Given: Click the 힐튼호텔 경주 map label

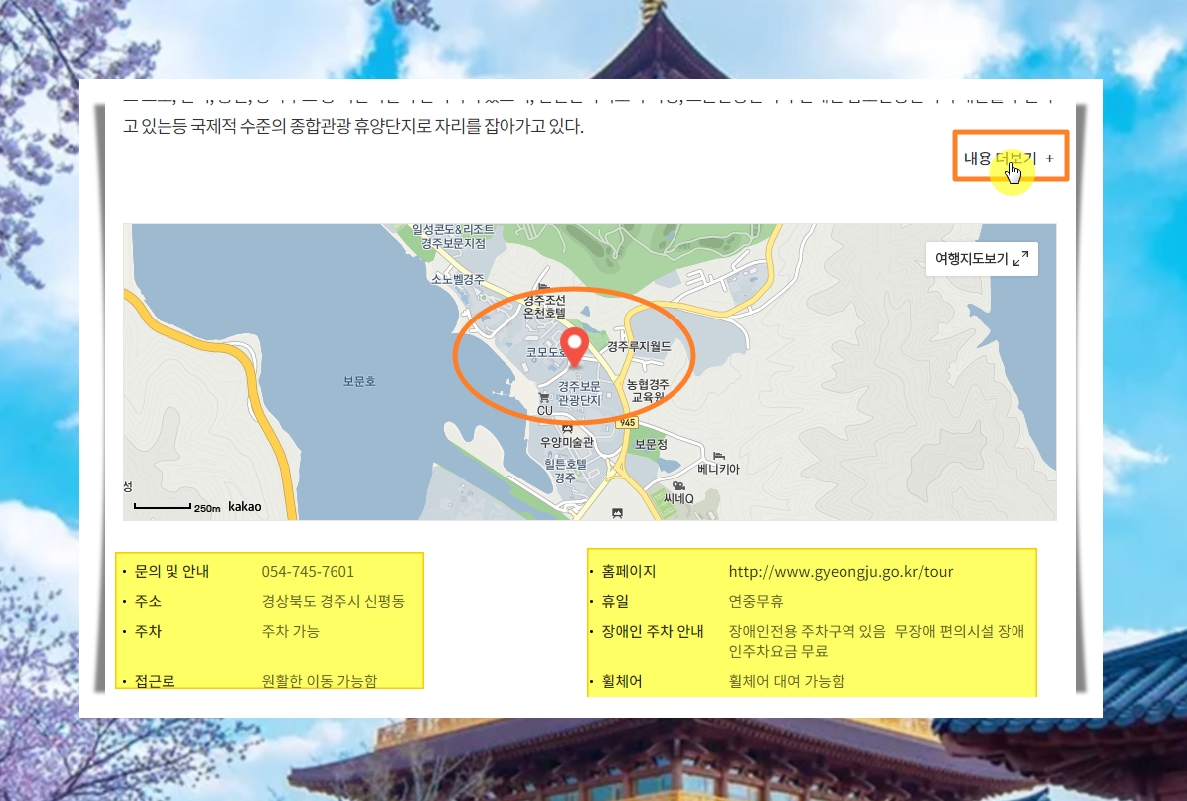Looking at the screenshot, I should coord(565,471).
